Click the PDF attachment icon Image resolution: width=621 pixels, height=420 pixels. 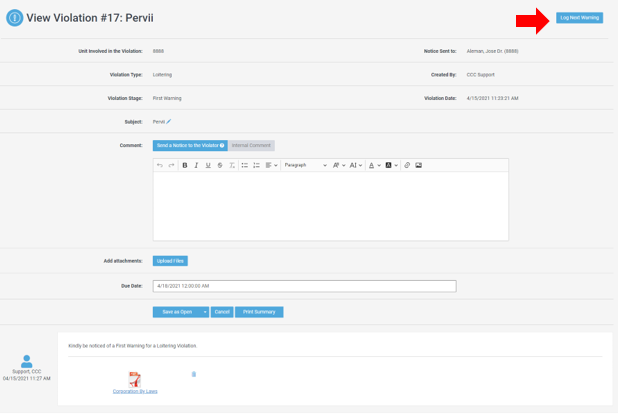click(135, 380)
